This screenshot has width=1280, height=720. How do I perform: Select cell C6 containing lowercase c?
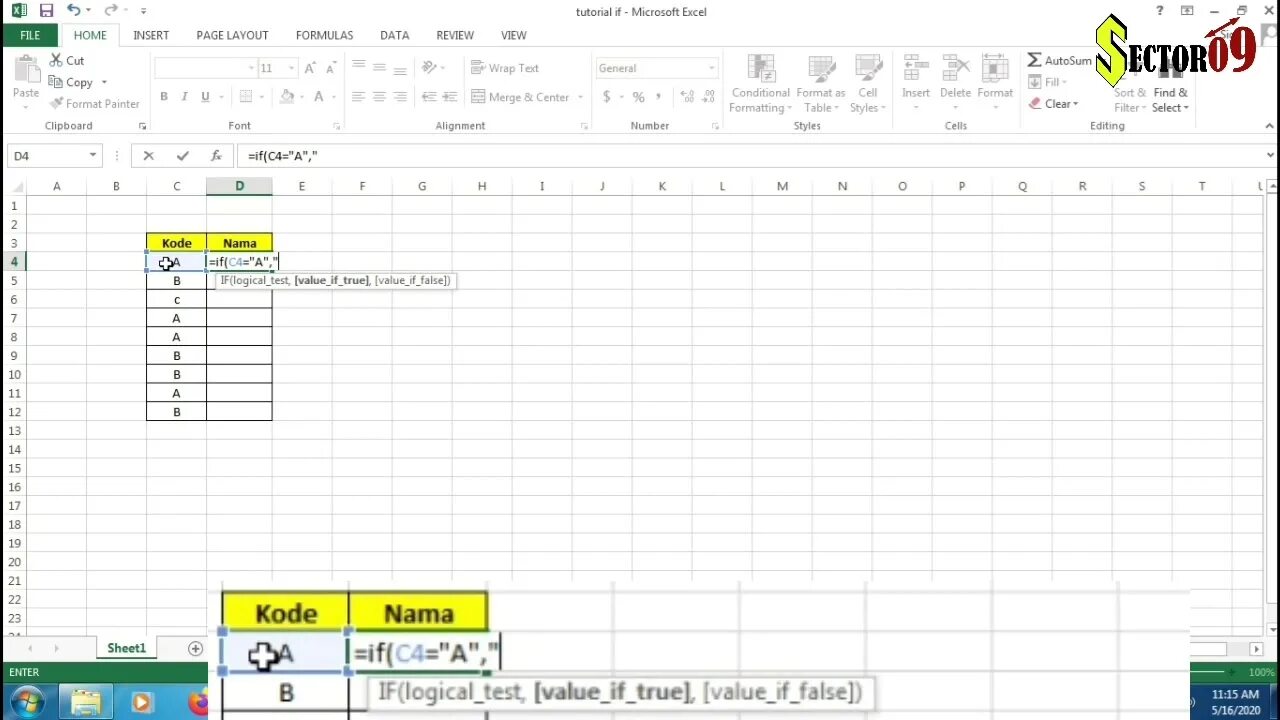176,300
